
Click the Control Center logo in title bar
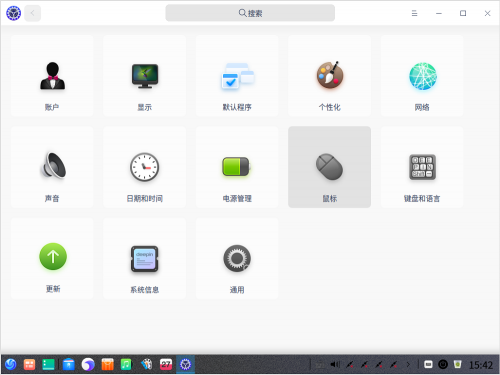point(13,13)
